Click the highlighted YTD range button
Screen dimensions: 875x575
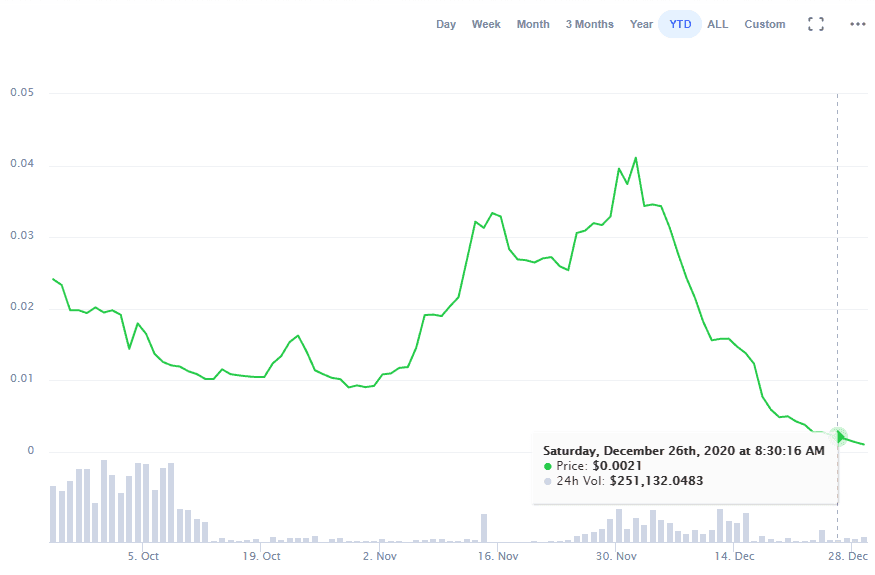point(680,24)
